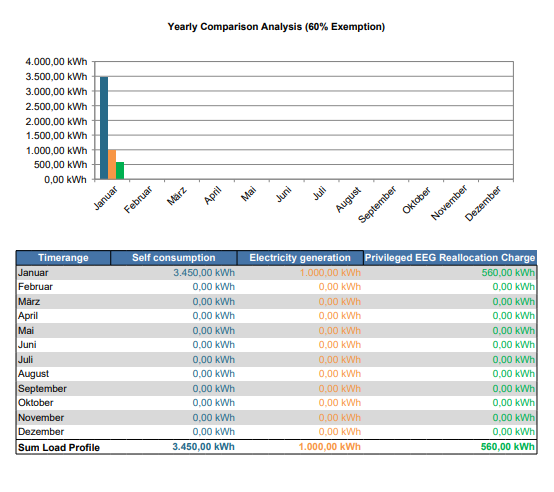Select the Self consumption column header
554x492 pixels.
tap(173, 258)
